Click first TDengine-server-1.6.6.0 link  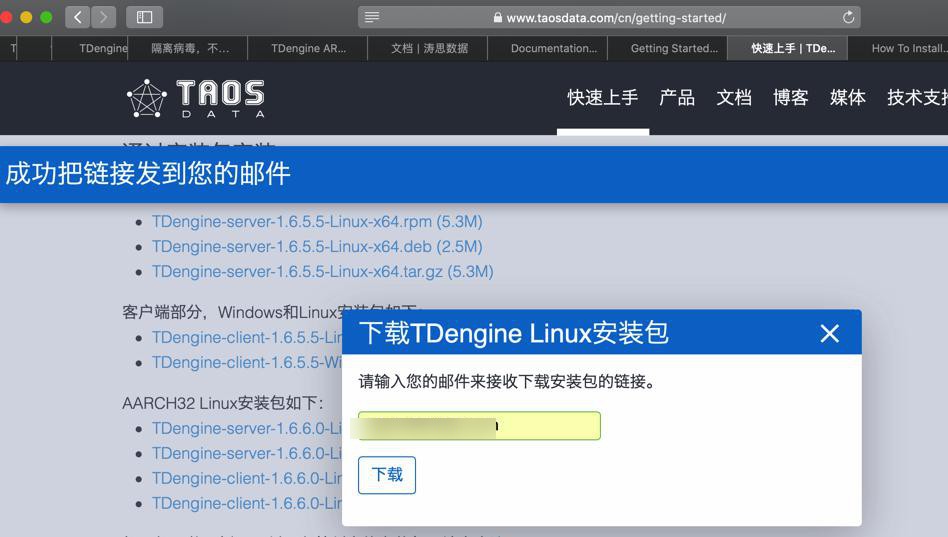247,428
